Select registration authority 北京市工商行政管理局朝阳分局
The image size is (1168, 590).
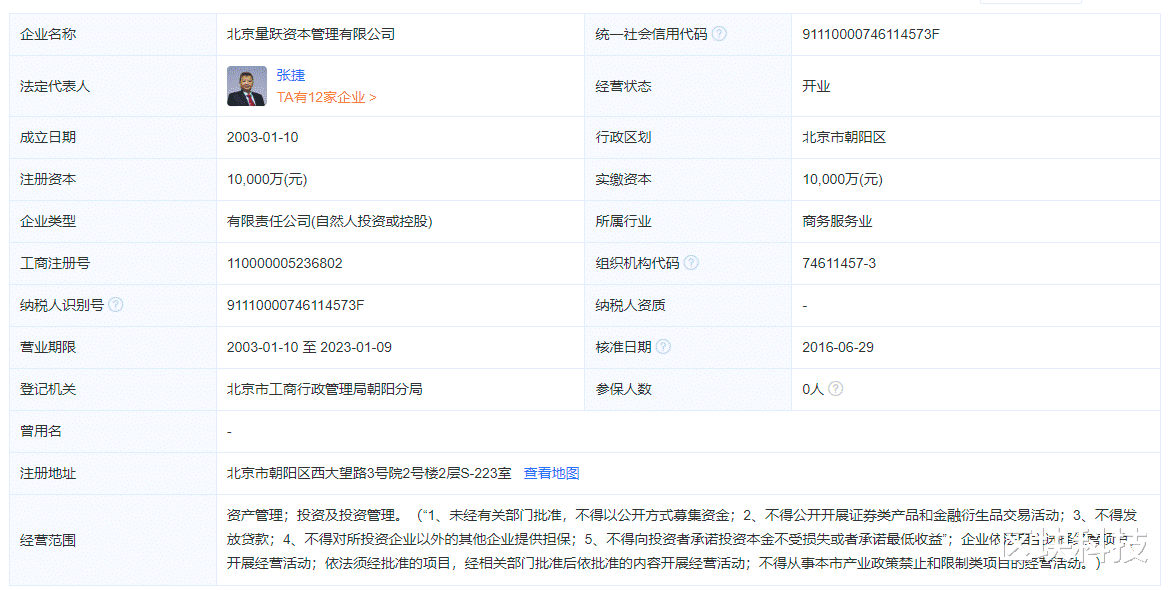click(x=324, y=389)
